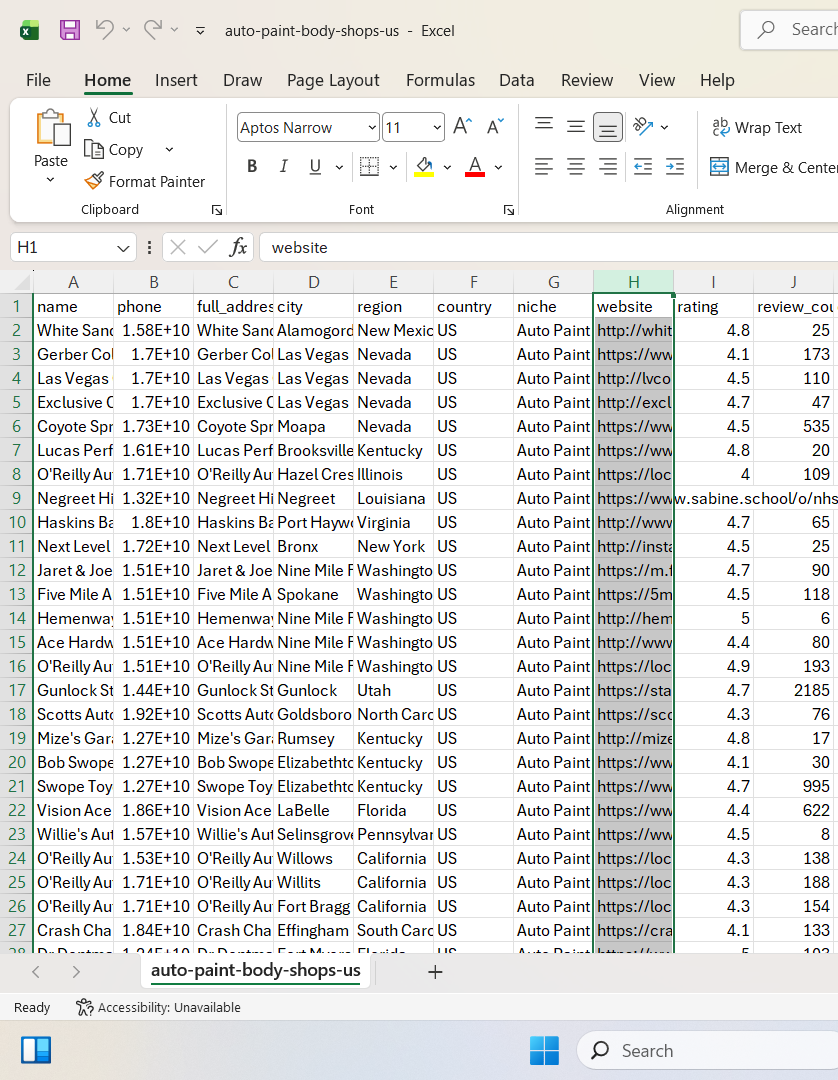The height and width of the screenshot is (1080, 838).
Task: Select Align Right icon
Action: click(x=607, y=167)
